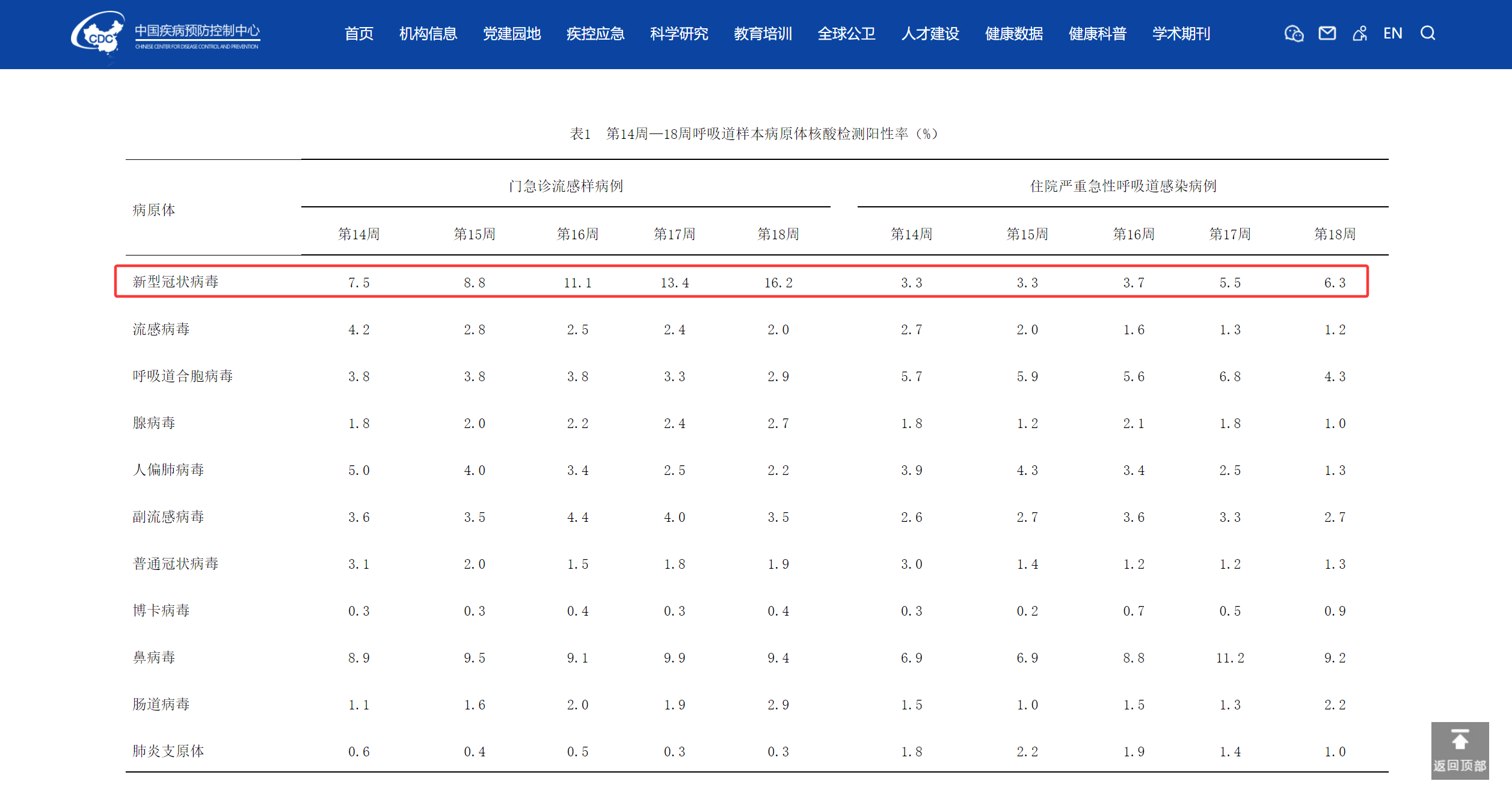The image size is (1512, 796).
Task: Click the user login icon
Action: click(x=1359, y=34)
